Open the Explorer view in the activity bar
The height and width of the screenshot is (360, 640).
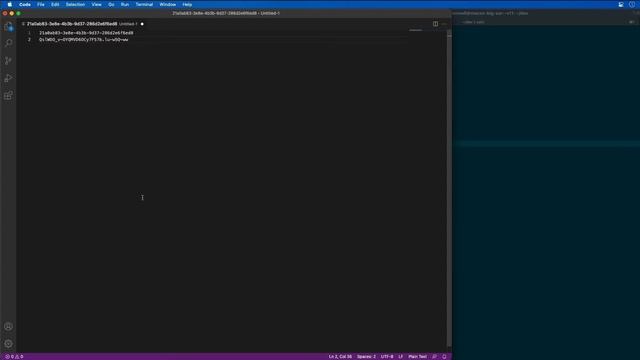pyautogui.click(x=8, y=27)
